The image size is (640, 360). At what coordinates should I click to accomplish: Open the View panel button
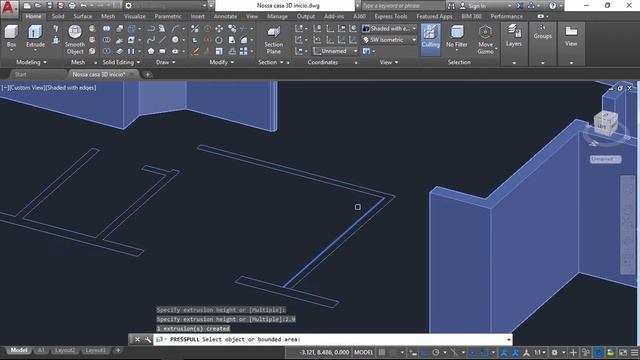(x=571, y=36)
